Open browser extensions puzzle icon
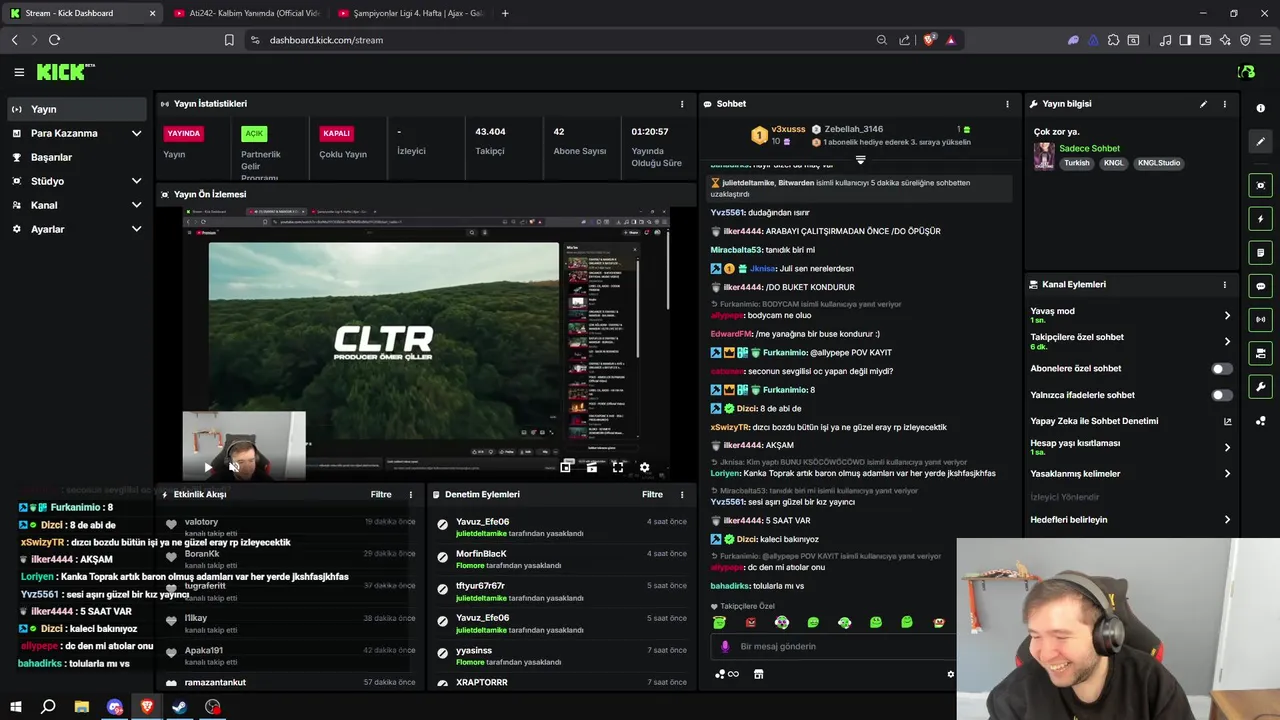This screenshot has width=1280, height=720. 1113,40
